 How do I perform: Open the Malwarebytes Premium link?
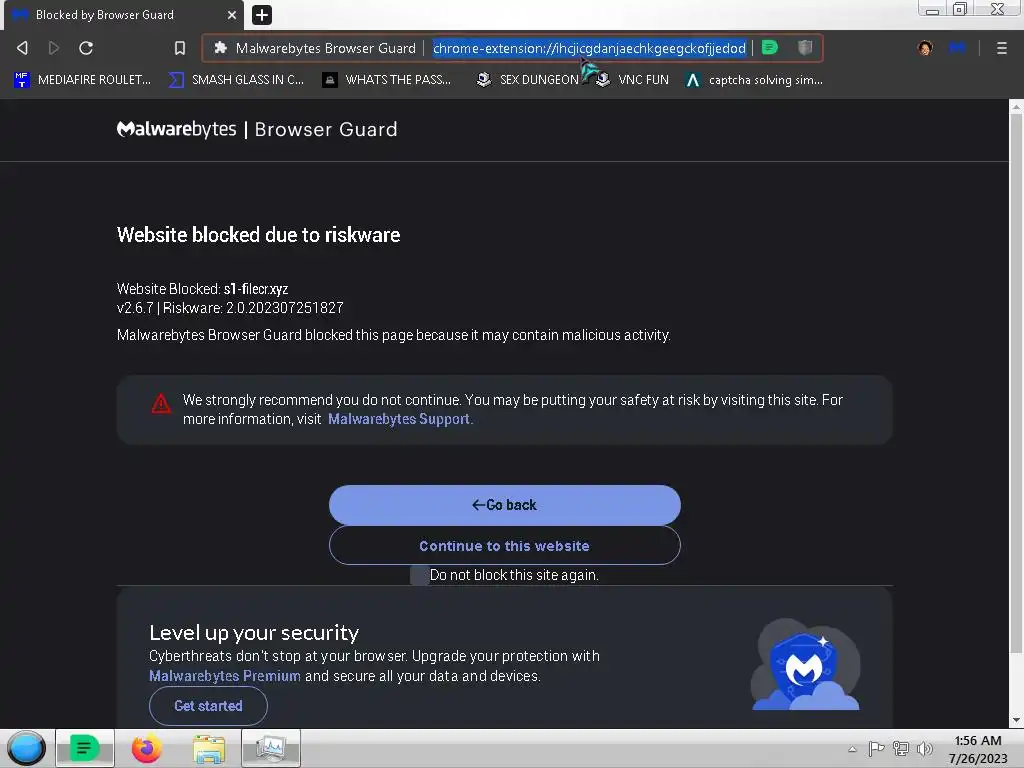(x=225, y=676)
